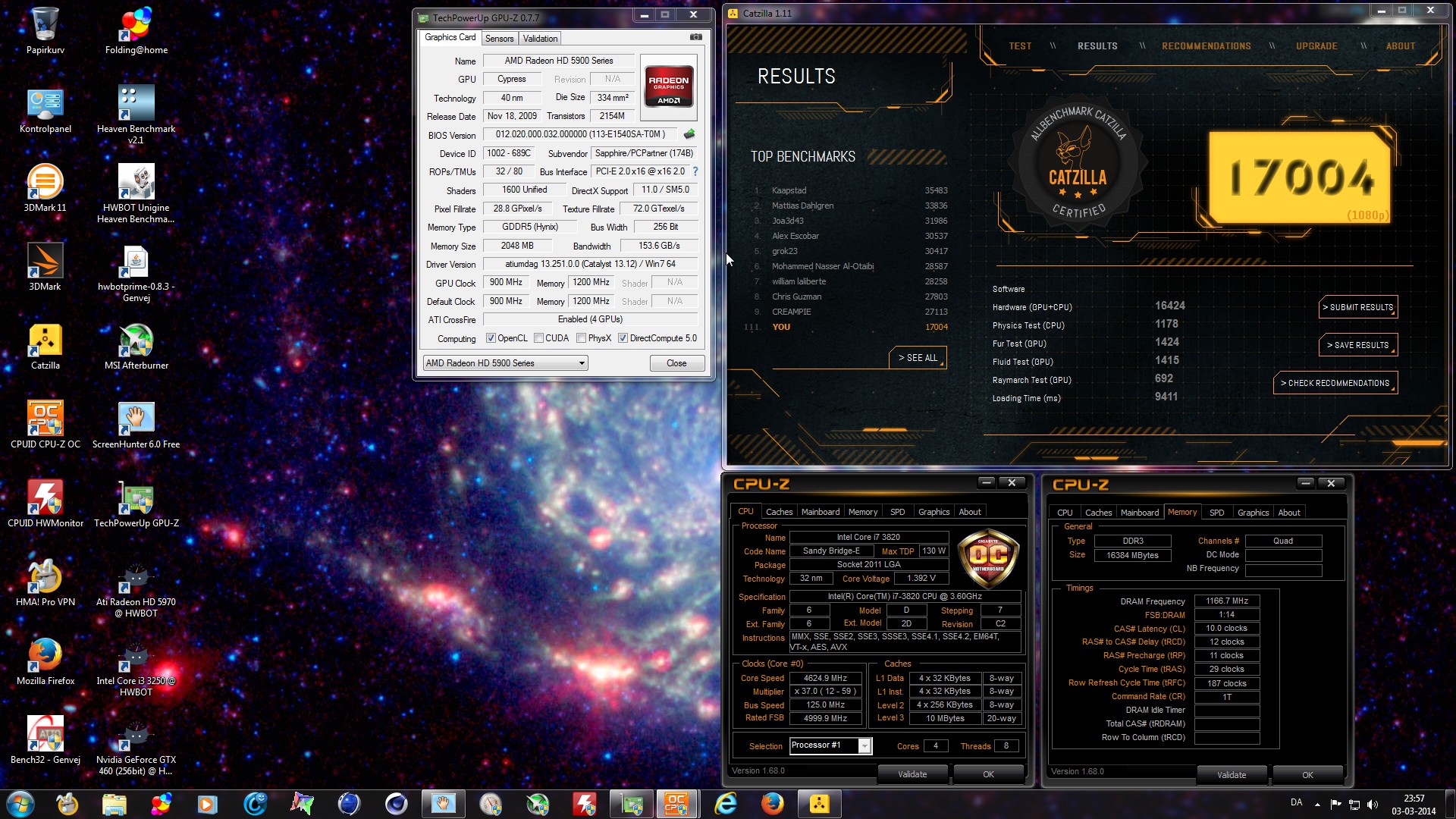Open the Papirkurv recycle bin icon
1456x819 pixels.
pos(45,30)
